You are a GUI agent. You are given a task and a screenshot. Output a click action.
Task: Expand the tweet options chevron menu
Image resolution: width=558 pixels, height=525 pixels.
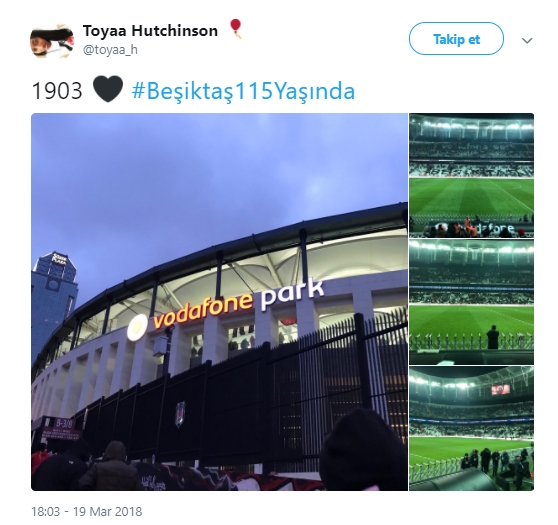[527, 41]
